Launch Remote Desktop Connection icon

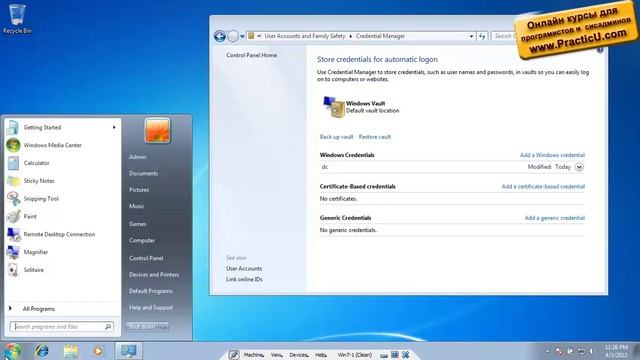point(13,234)
